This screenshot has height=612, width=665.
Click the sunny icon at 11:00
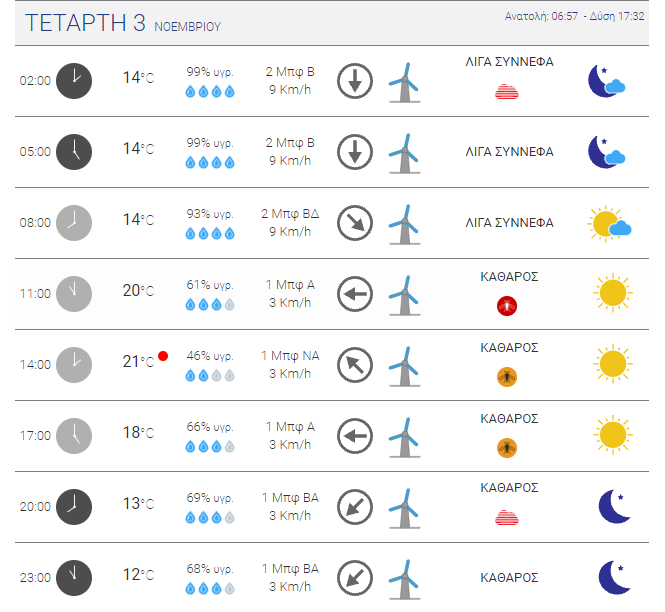pyautogui.click(x=613, y=293)
